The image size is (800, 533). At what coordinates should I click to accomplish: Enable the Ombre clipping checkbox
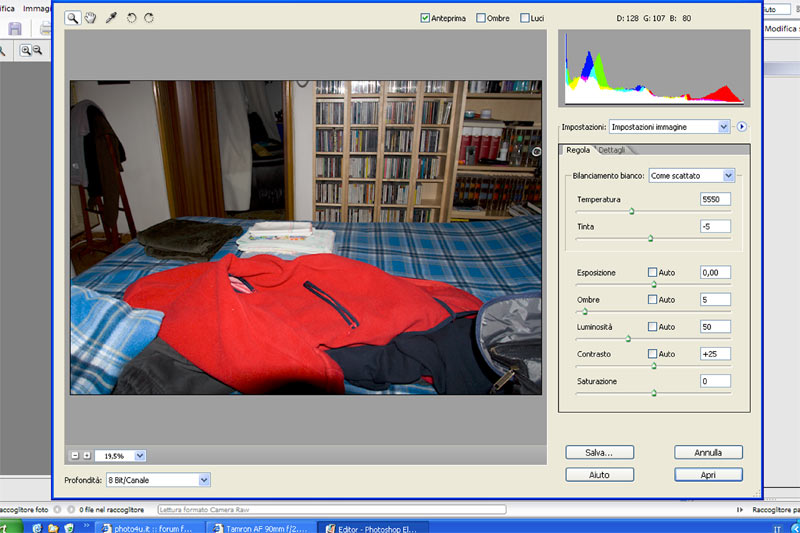[481, 18]
